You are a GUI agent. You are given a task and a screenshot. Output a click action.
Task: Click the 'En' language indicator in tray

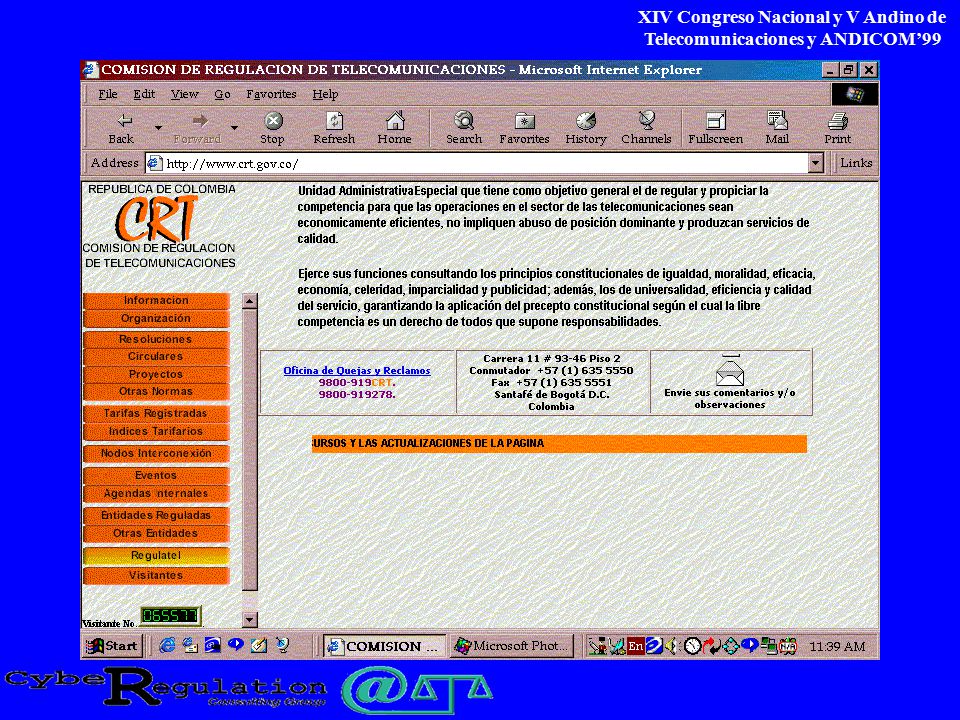636,646
